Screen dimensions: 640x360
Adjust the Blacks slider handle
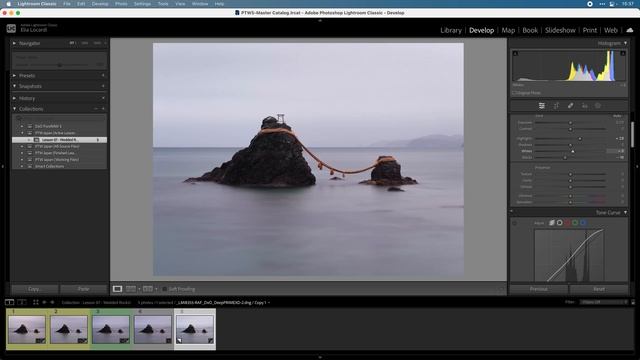click(565, 158)
